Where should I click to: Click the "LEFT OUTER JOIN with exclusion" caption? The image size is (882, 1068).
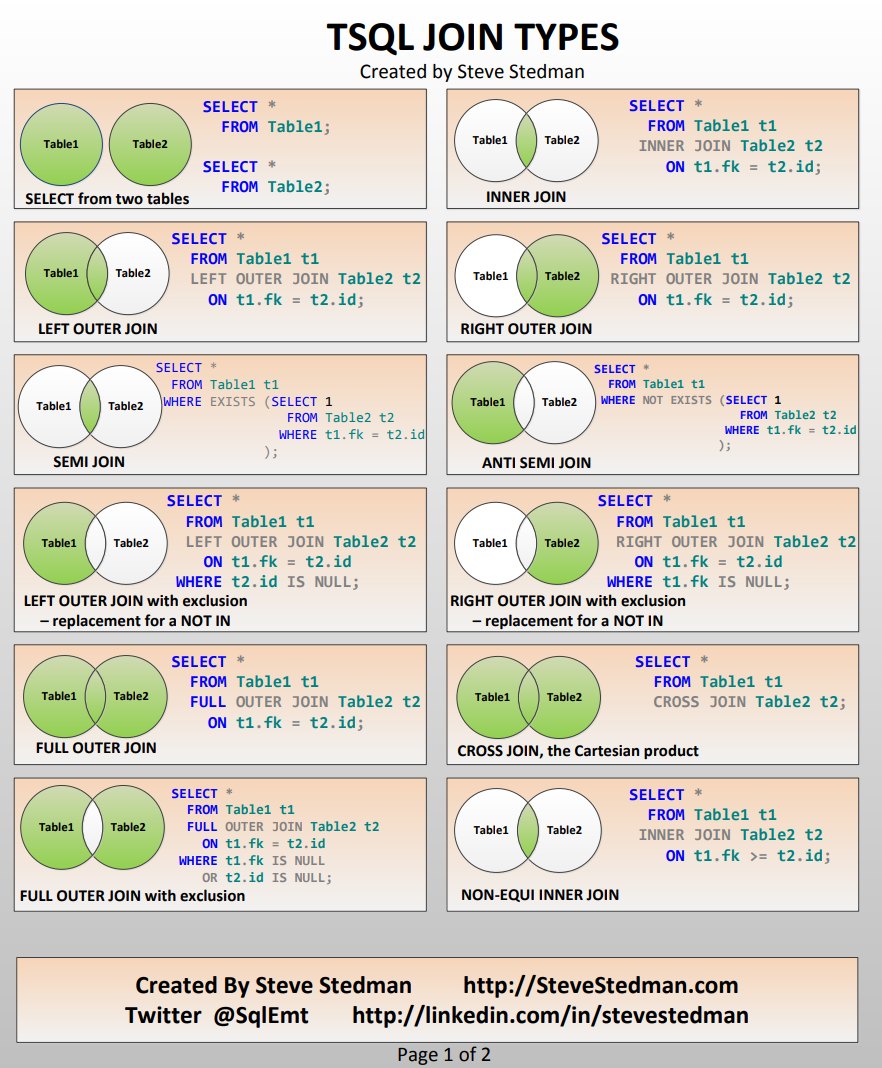tap(136, 601)
